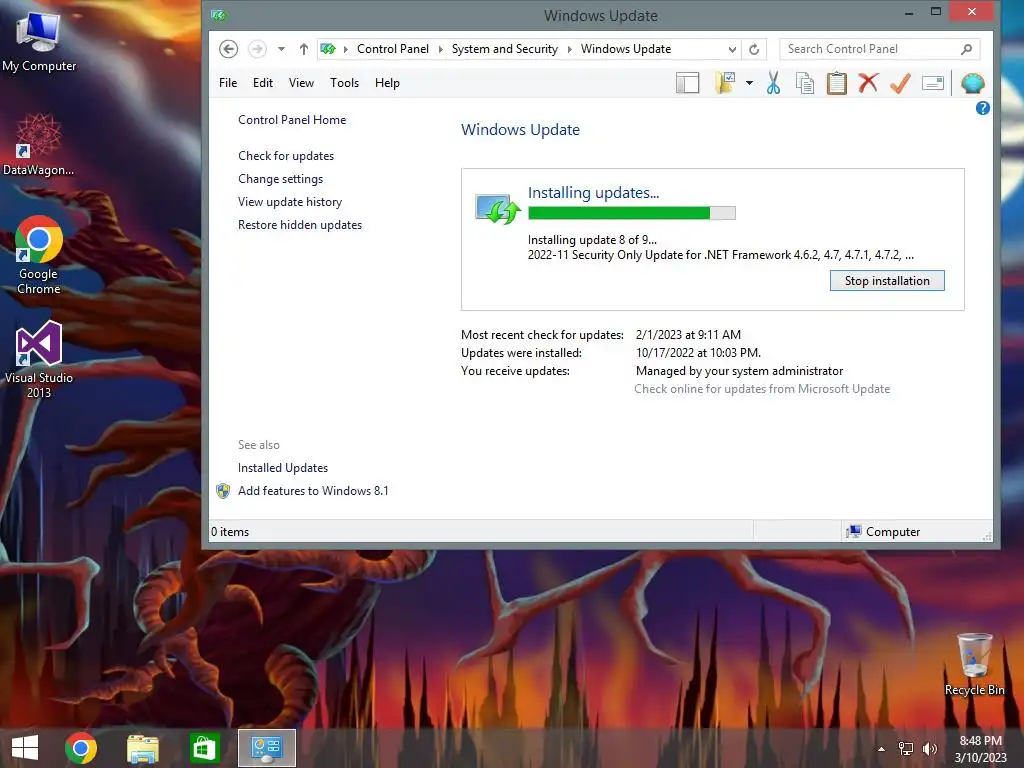
Task: Toggle the navigation pane layout icon
Action: click(x=688, y=83)
